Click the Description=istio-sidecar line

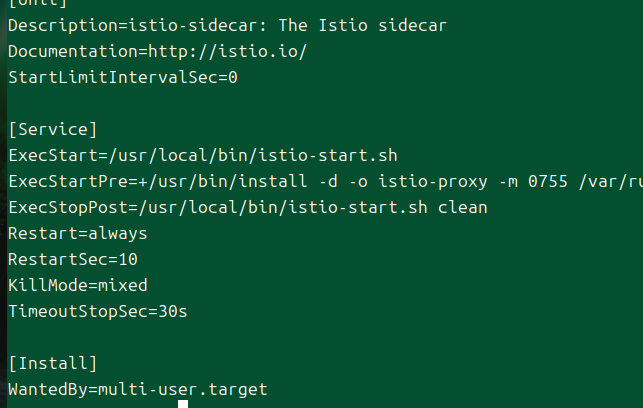(227, 26)
